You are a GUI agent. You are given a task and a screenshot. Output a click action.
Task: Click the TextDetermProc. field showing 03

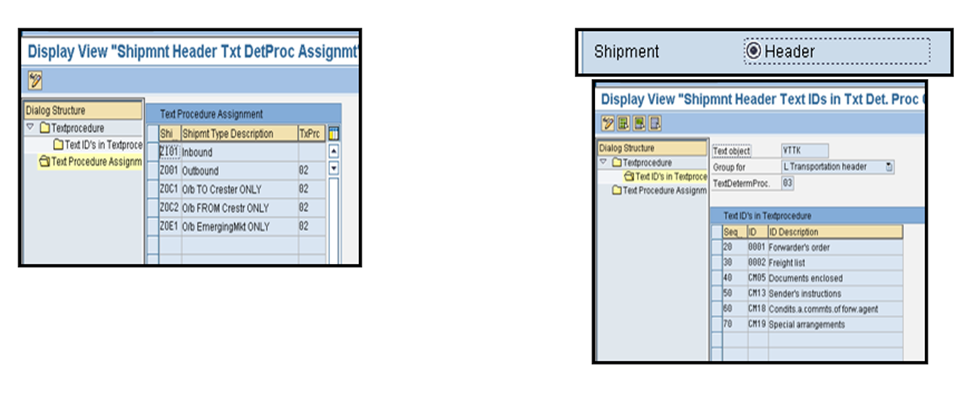pos(787,183)
